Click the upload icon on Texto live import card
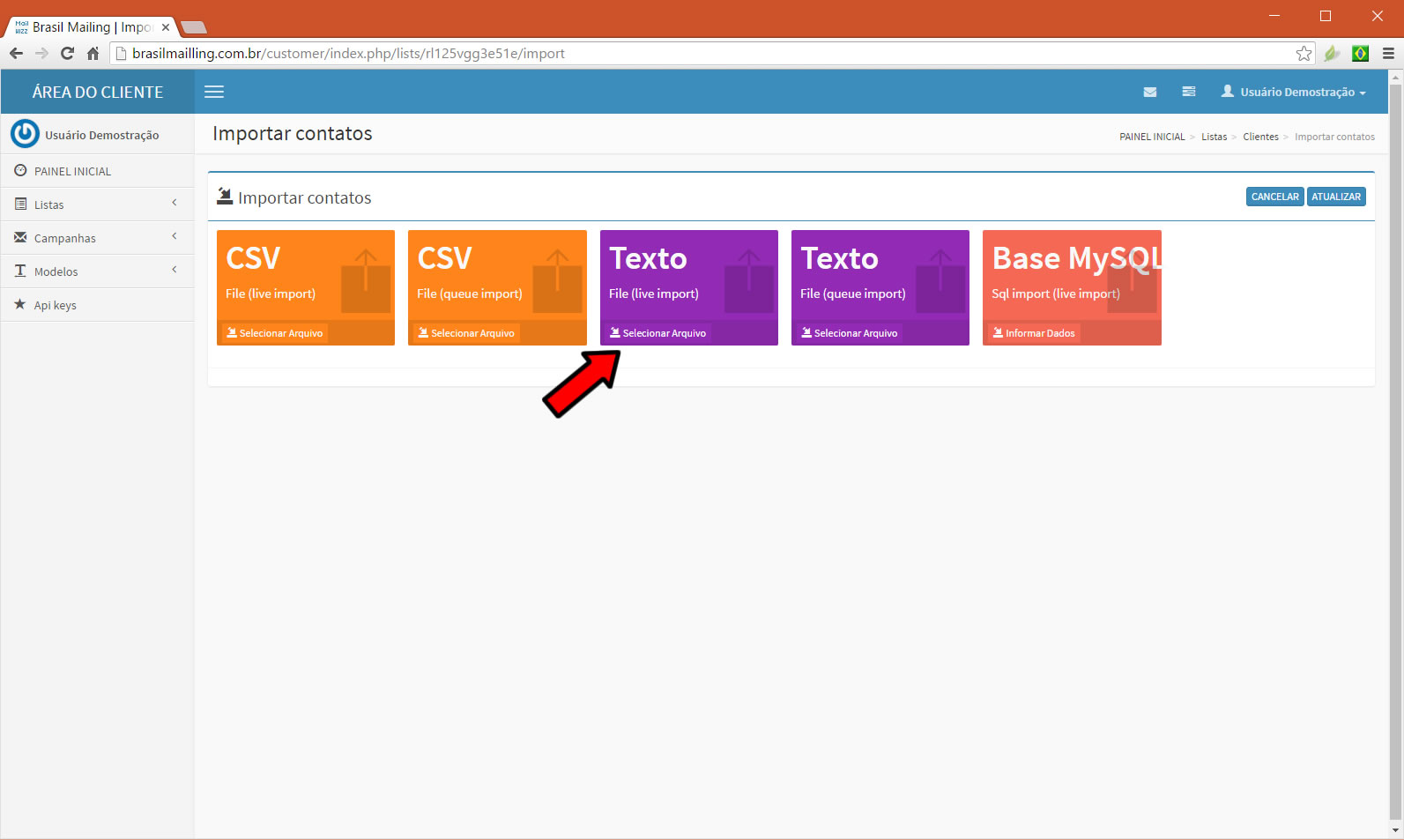 [749, 281]
